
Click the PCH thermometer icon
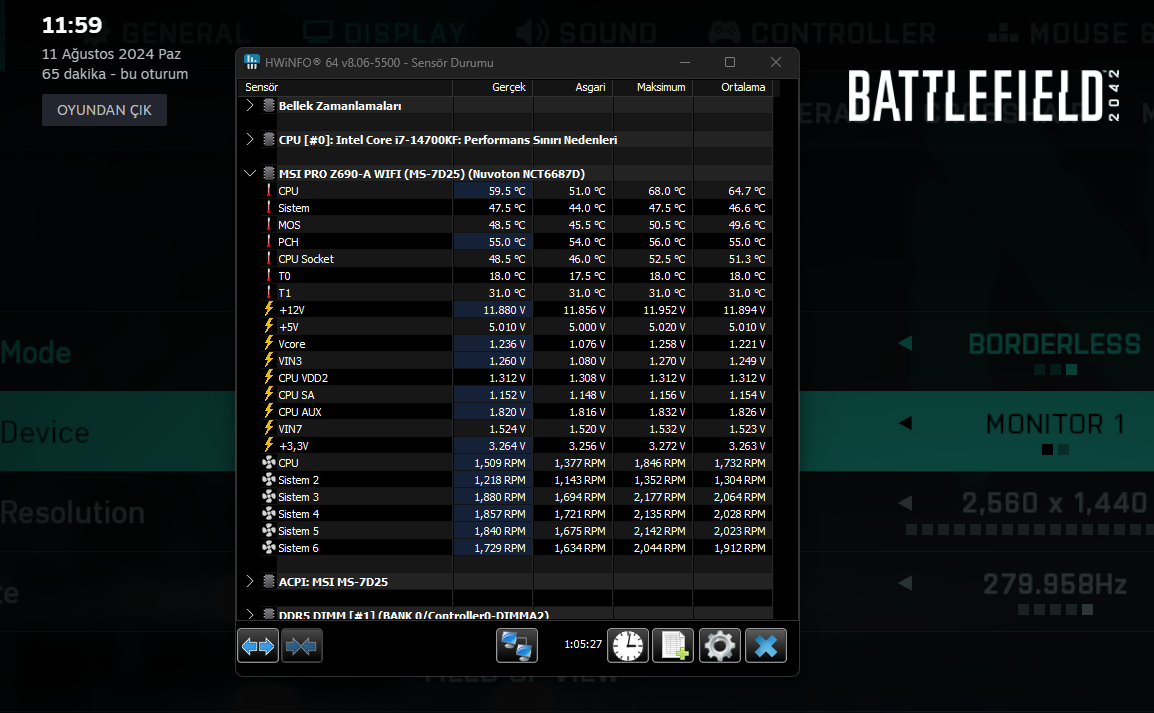click(269, 241)
